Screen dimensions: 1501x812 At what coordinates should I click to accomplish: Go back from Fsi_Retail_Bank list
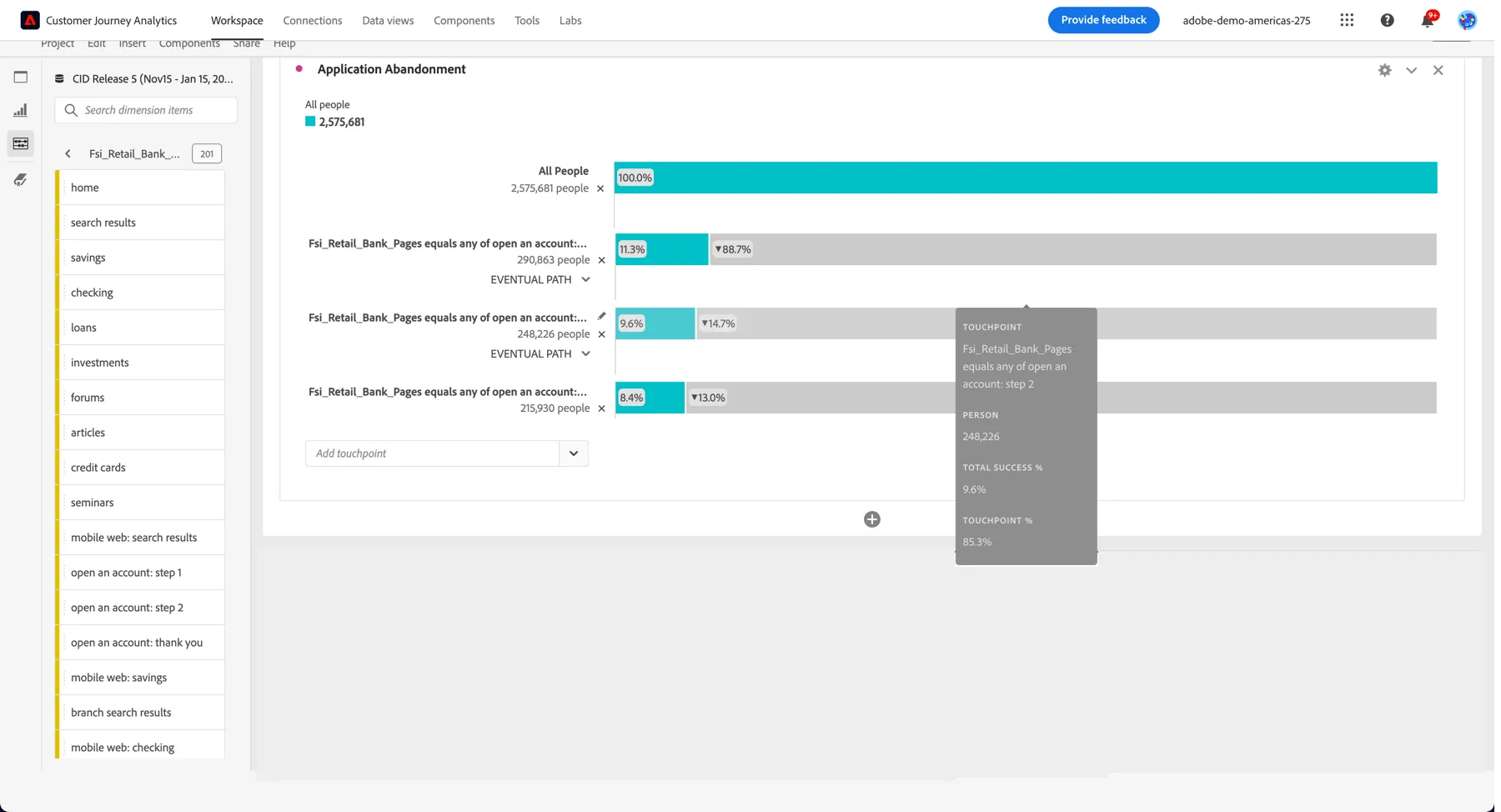[68, 153]
